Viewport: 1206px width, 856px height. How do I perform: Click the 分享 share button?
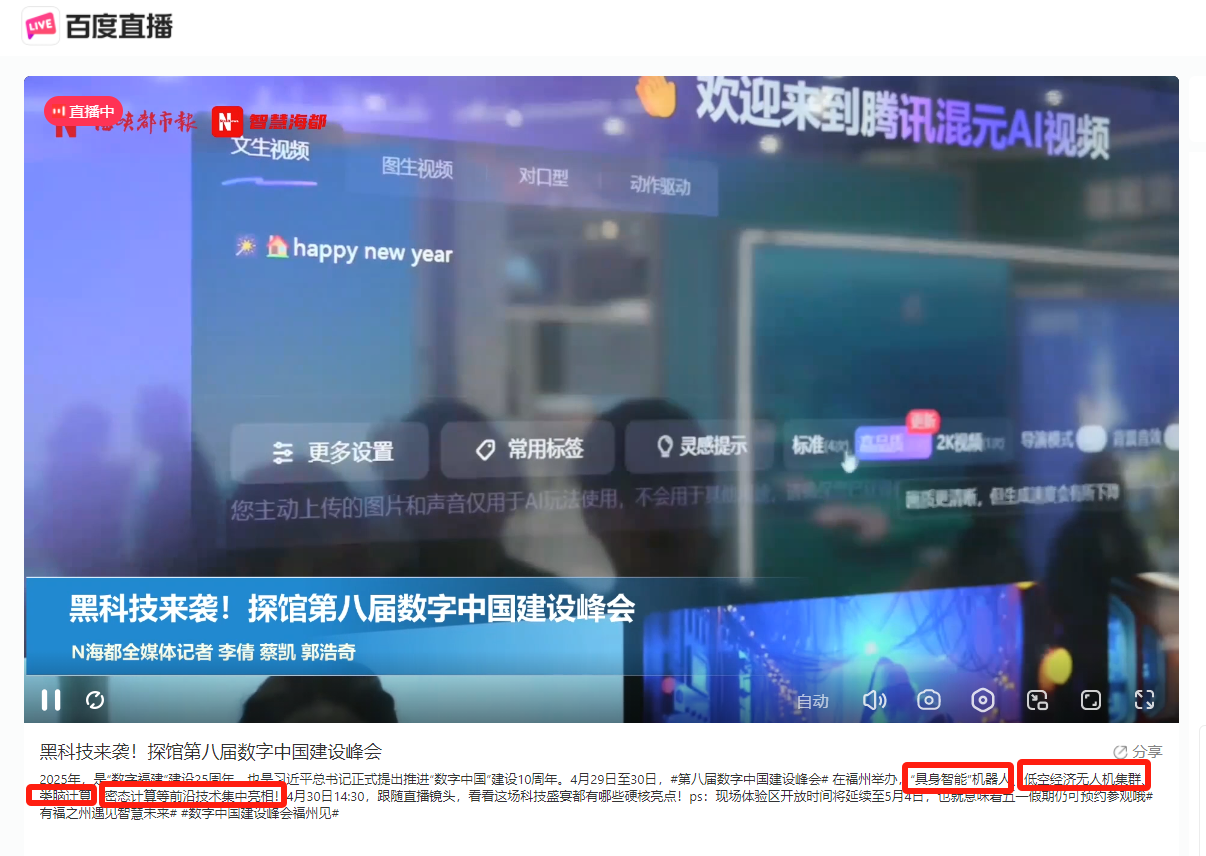[1138, 751]
